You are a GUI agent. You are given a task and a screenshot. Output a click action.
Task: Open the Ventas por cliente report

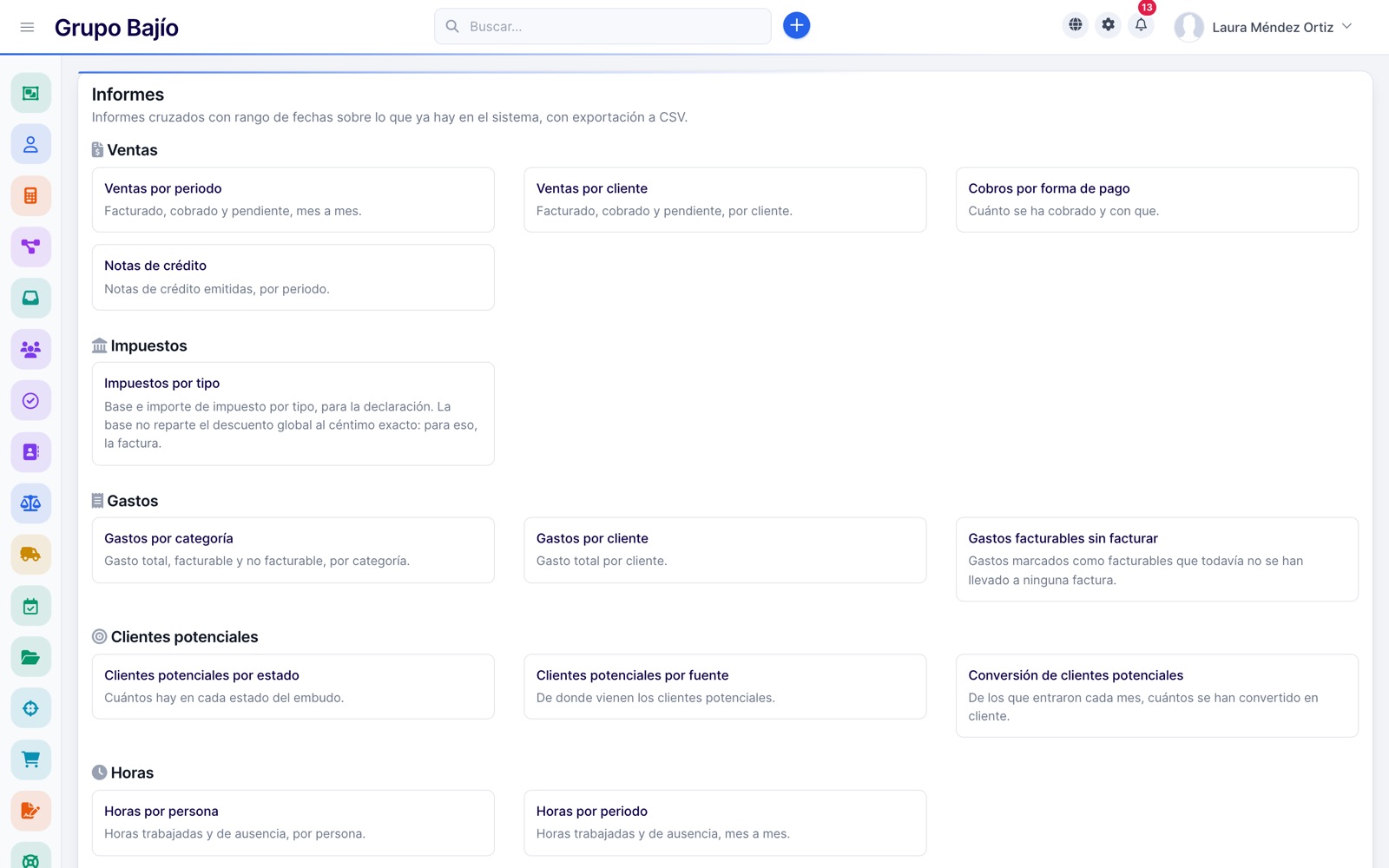click(725, 200)
